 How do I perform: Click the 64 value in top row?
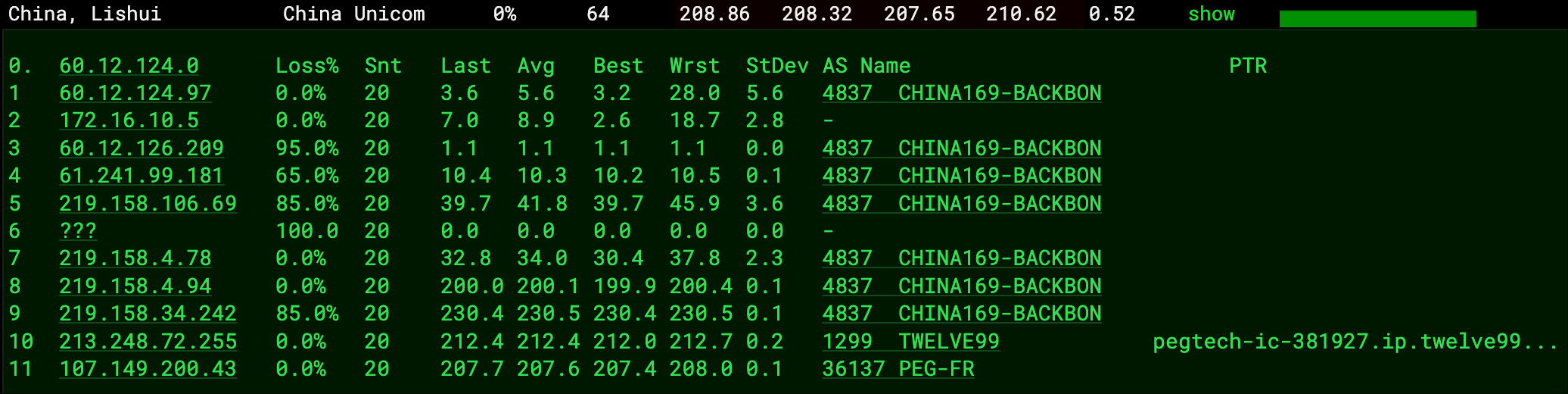point(598,14)
